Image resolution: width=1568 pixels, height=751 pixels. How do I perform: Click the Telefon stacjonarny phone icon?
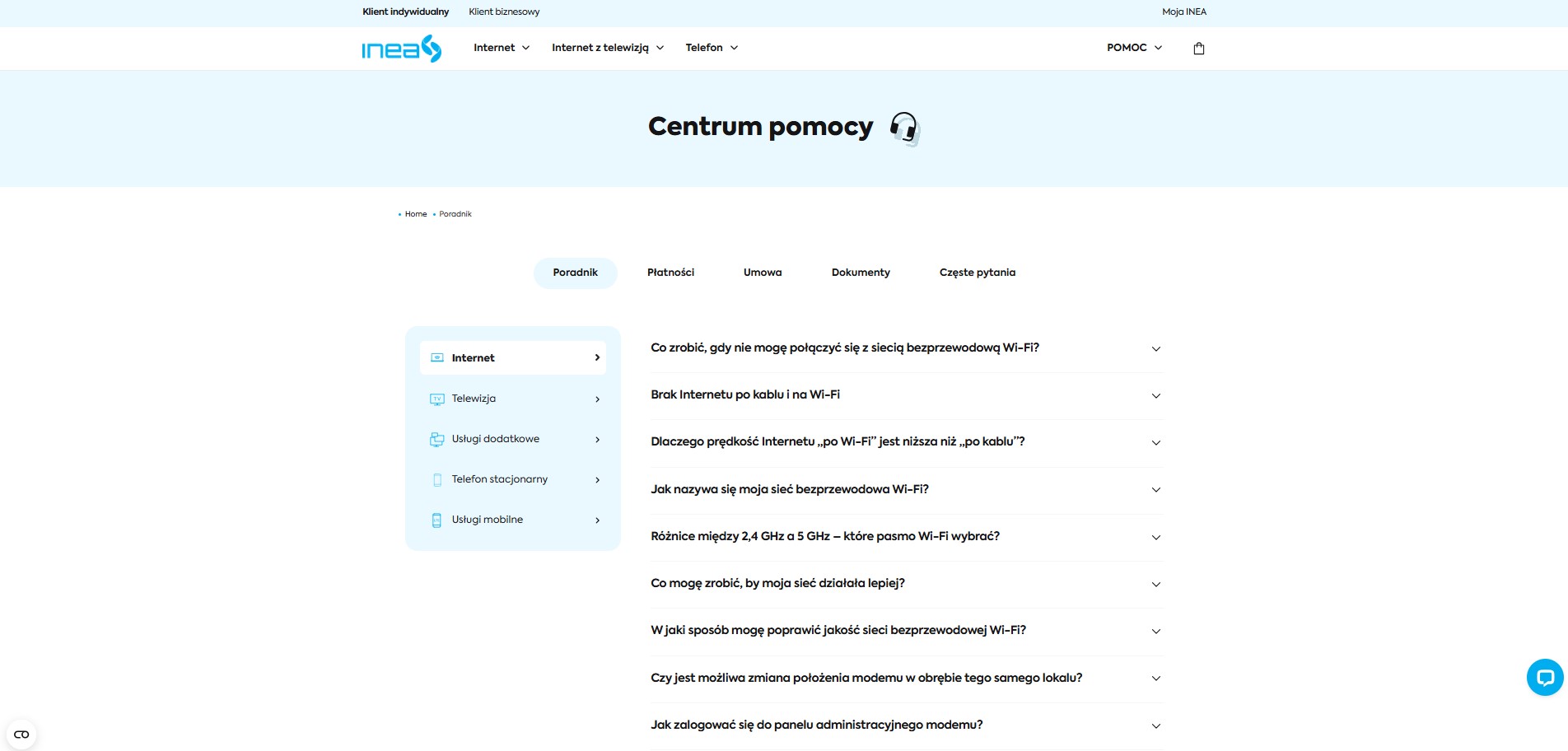click(437, 480)
